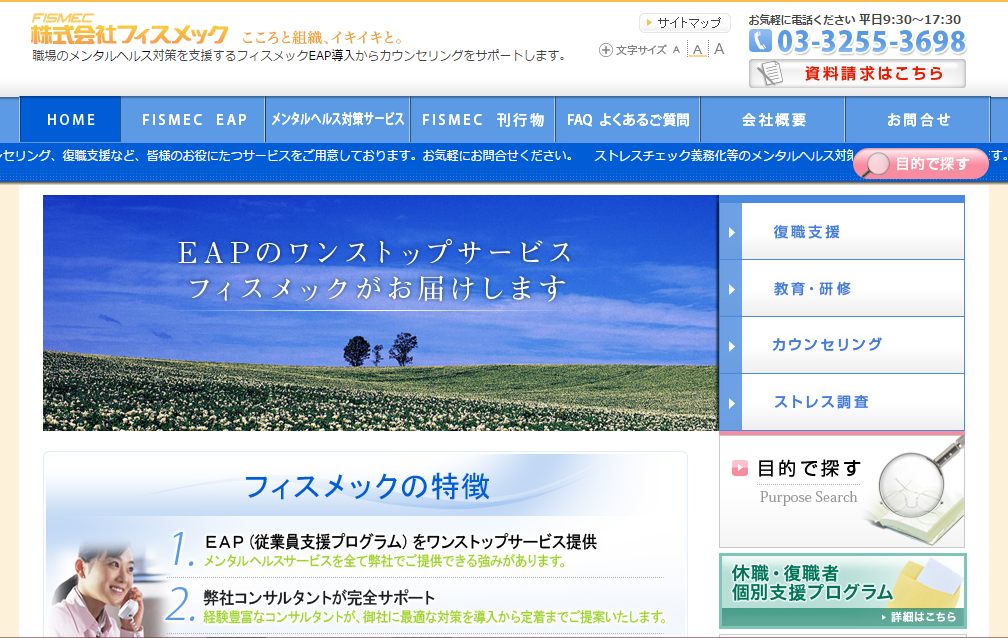Click the plus icon beside 文字サイズ
This screenshot has height=638, width=1008.
pyautogui.click(x=605, y=50)
